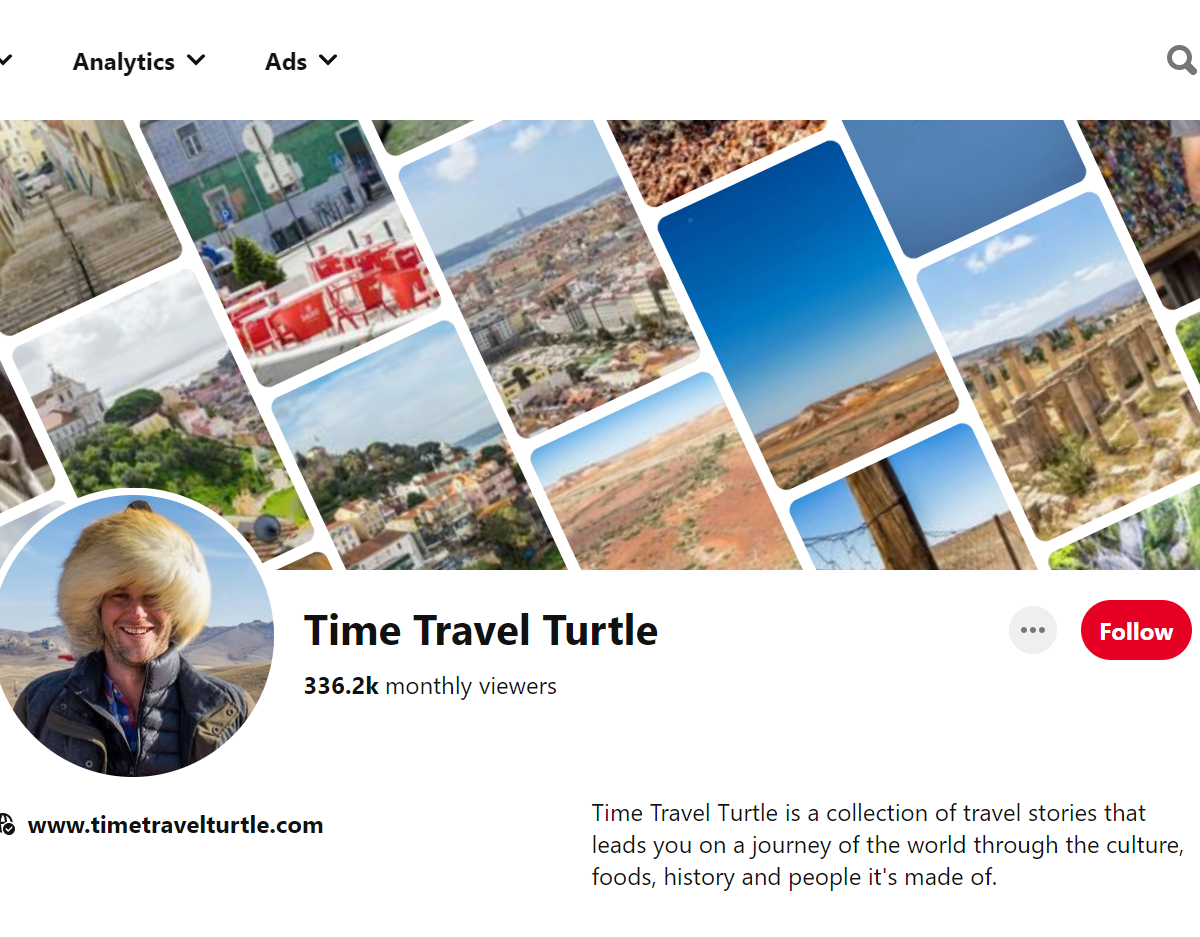
Task: Click the 336.2k monthly viewers text
Action: click(430, 686)
